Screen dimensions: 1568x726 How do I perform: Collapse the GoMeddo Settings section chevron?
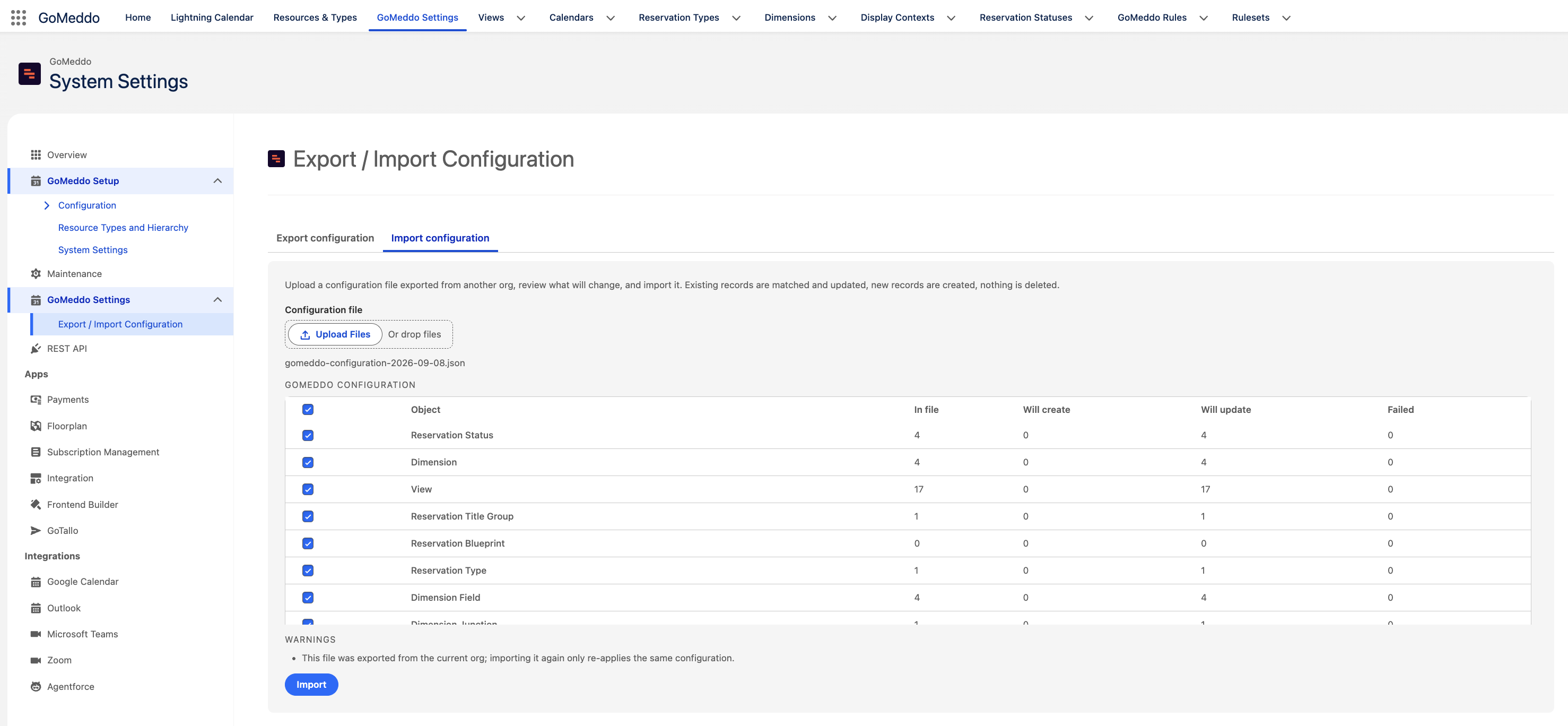218,300
